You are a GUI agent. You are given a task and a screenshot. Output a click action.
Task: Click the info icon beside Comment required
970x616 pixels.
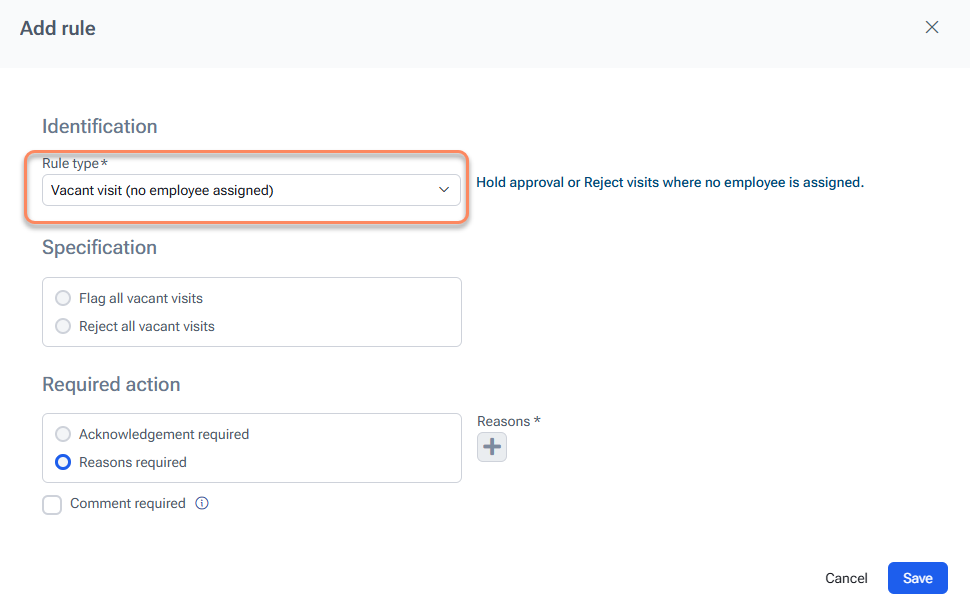(202, 504)
